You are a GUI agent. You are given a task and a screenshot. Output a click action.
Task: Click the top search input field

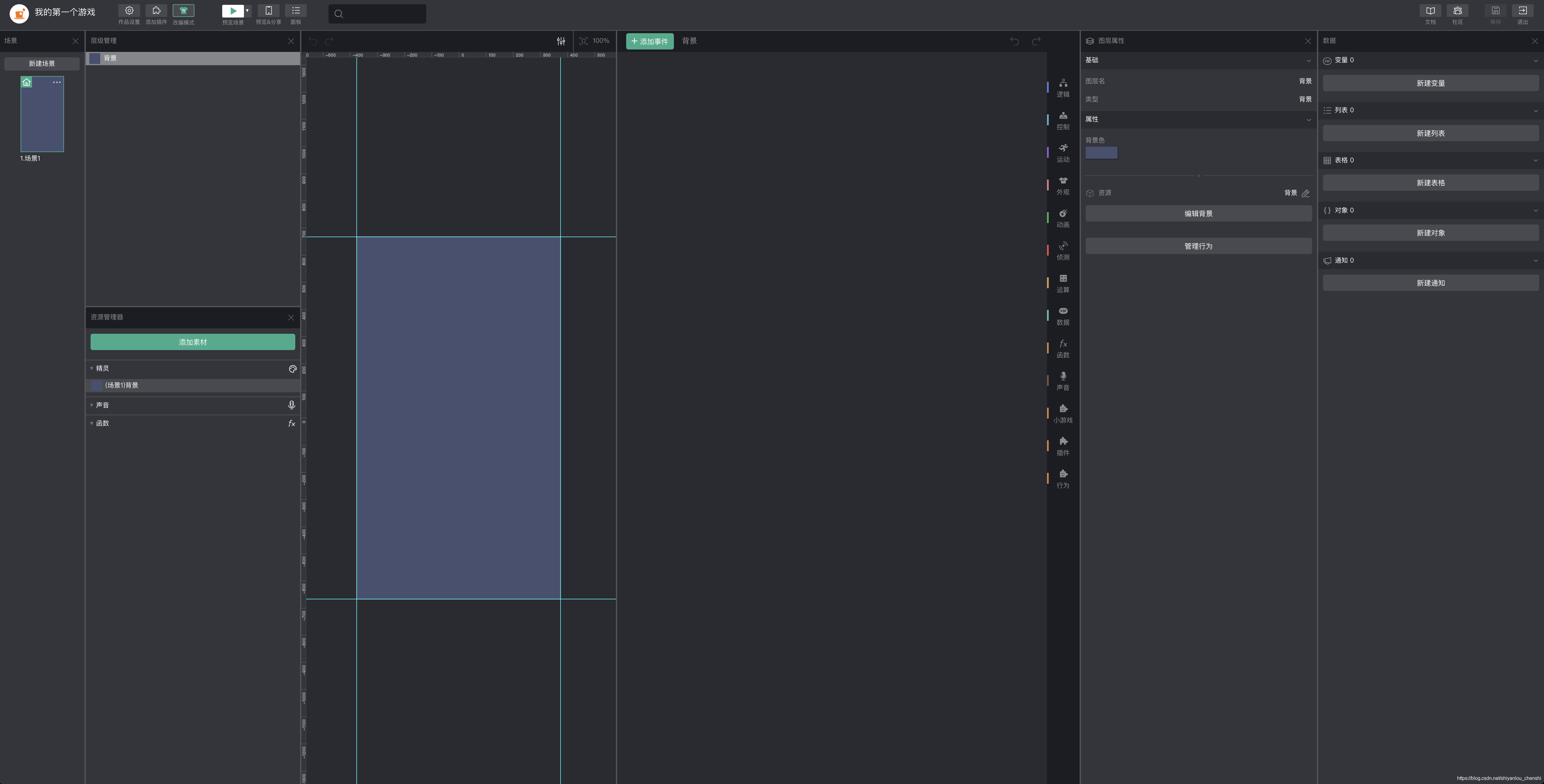tap(377, 14)
